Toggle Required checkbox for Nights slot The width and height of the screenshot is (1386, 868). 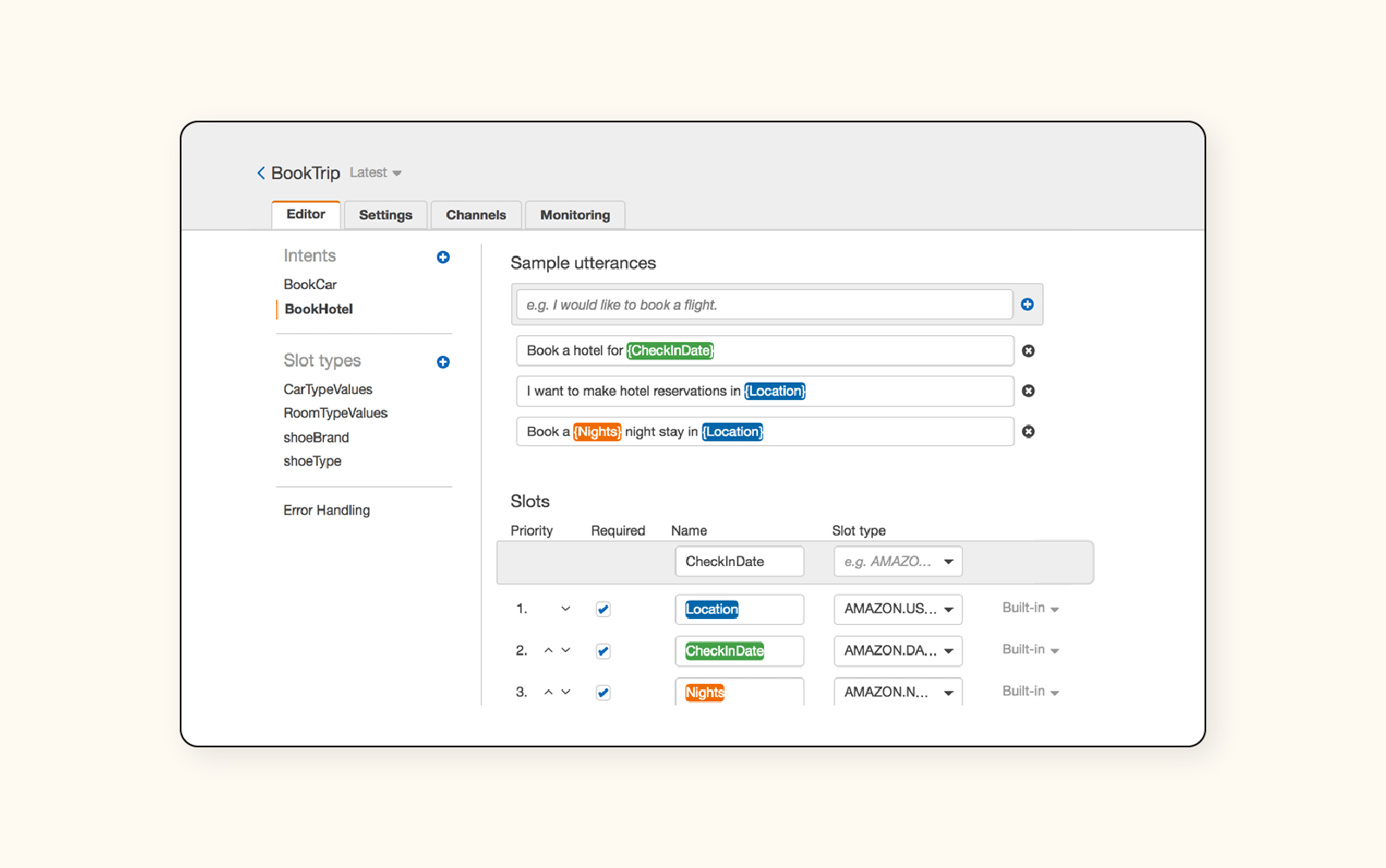[603, 693]
